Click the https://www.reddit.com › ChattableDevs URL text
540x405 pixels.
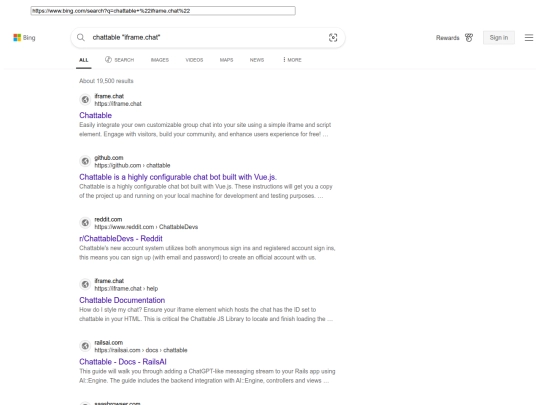tap(146, 227)
